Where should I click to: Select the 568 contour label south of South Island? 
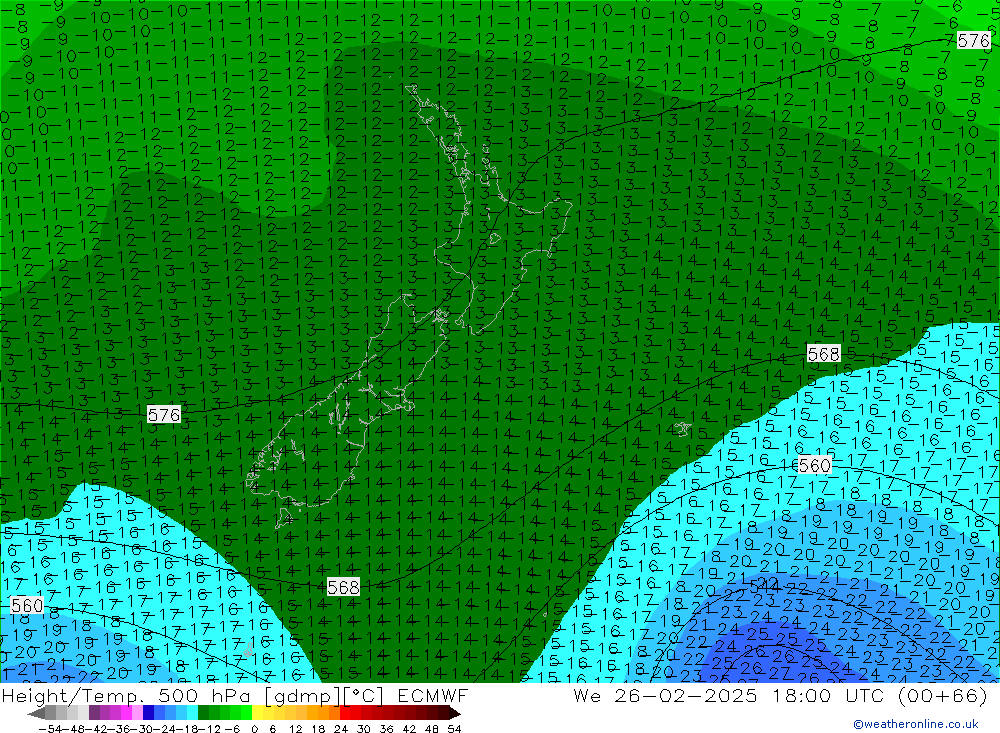(343, 587)
